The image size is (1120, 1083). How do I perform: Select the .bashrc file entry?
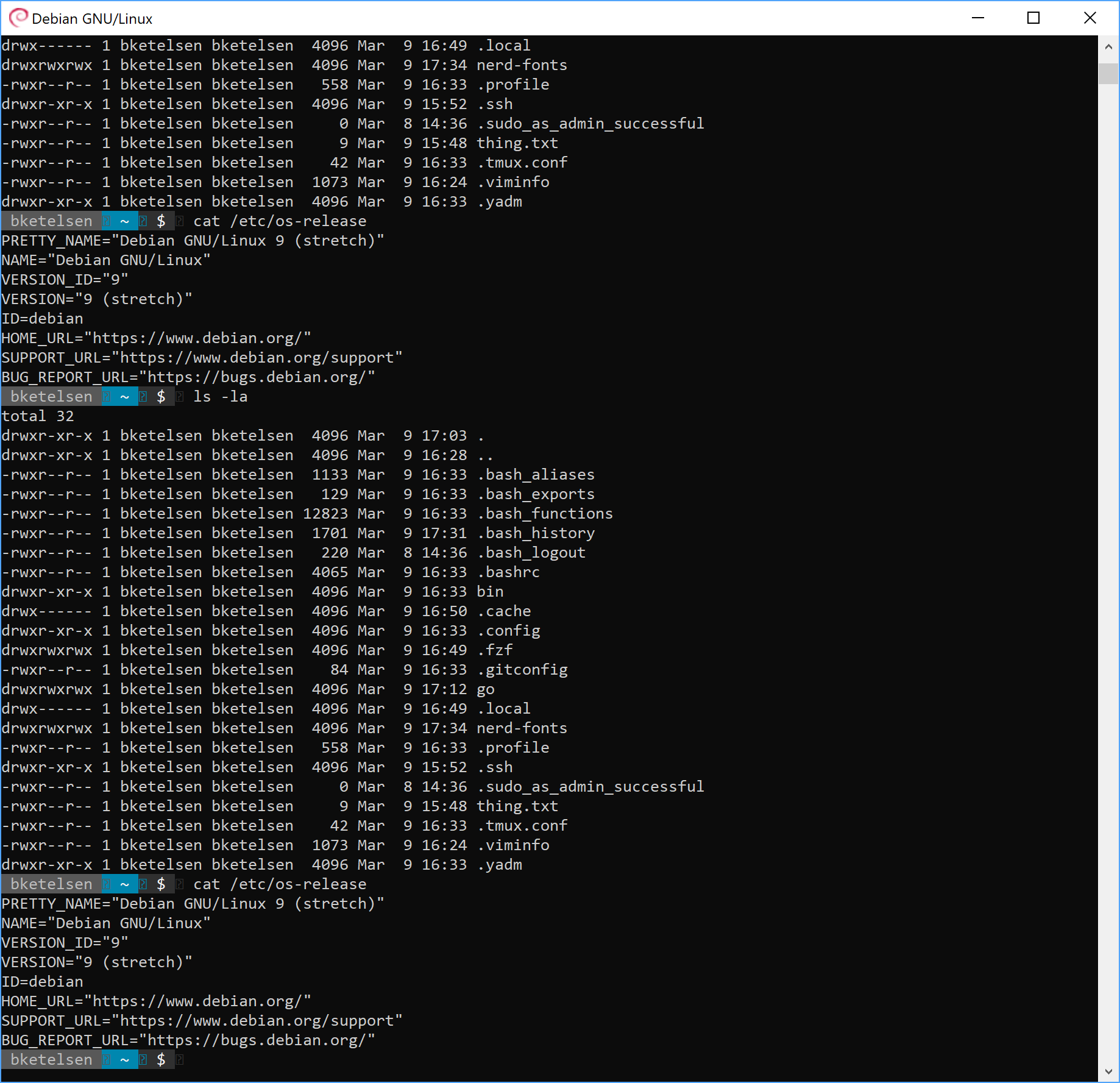tap(510, 572)
